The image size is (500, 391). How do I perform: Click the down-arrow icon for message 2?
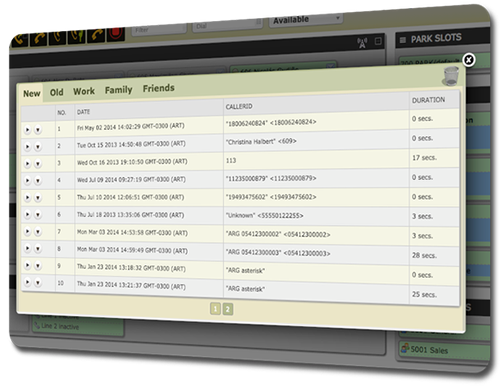38,147
